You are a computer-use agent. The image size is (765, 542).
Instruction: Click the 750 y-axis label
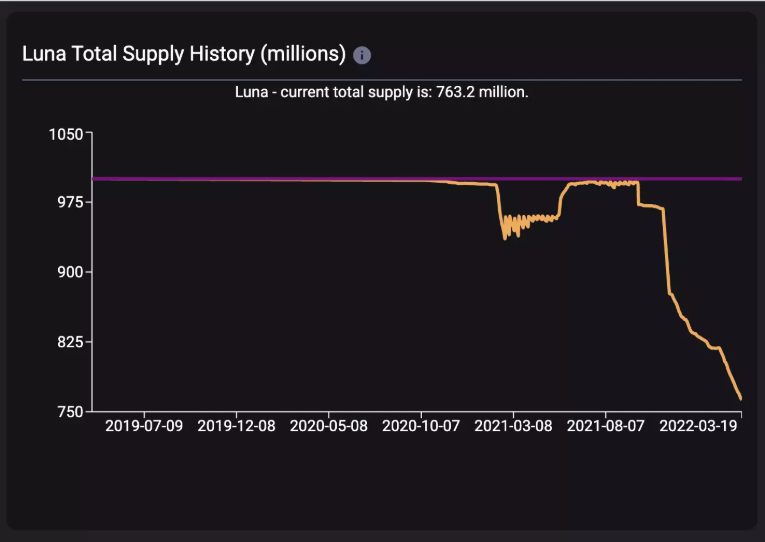[x=70, y=412]
